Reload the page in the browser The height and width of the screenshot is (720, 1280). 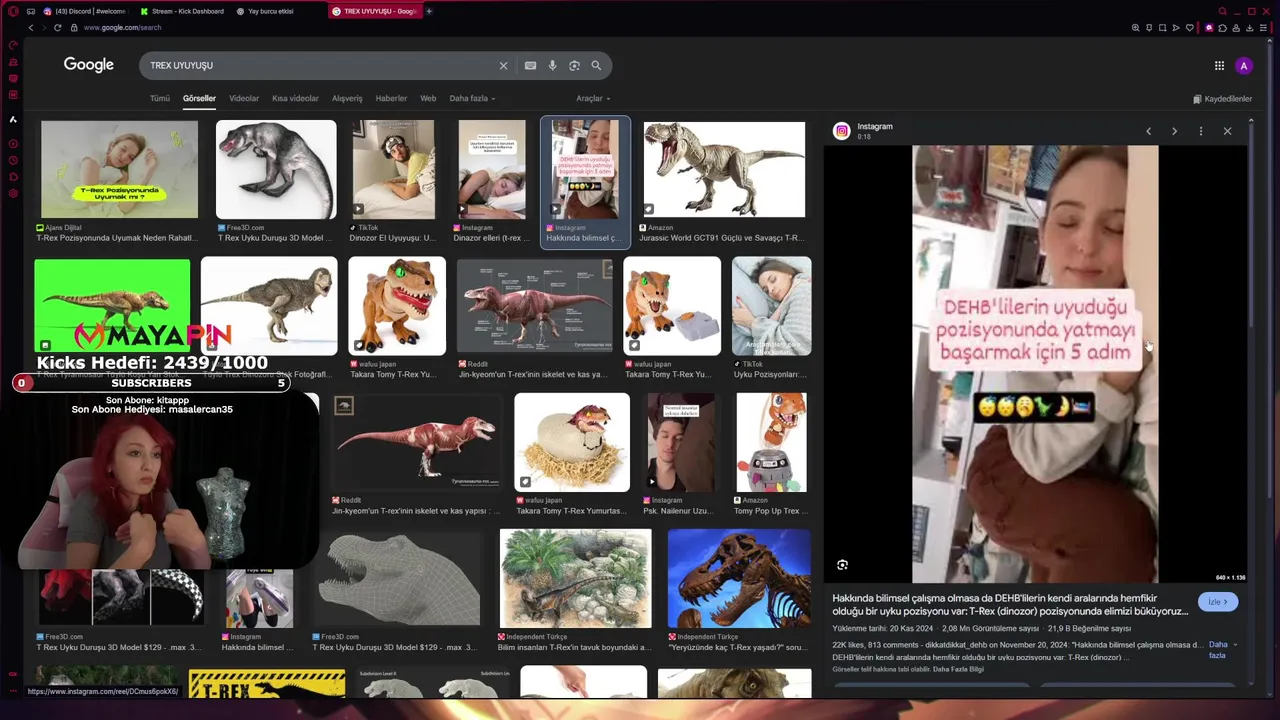[x=57, y=28]
